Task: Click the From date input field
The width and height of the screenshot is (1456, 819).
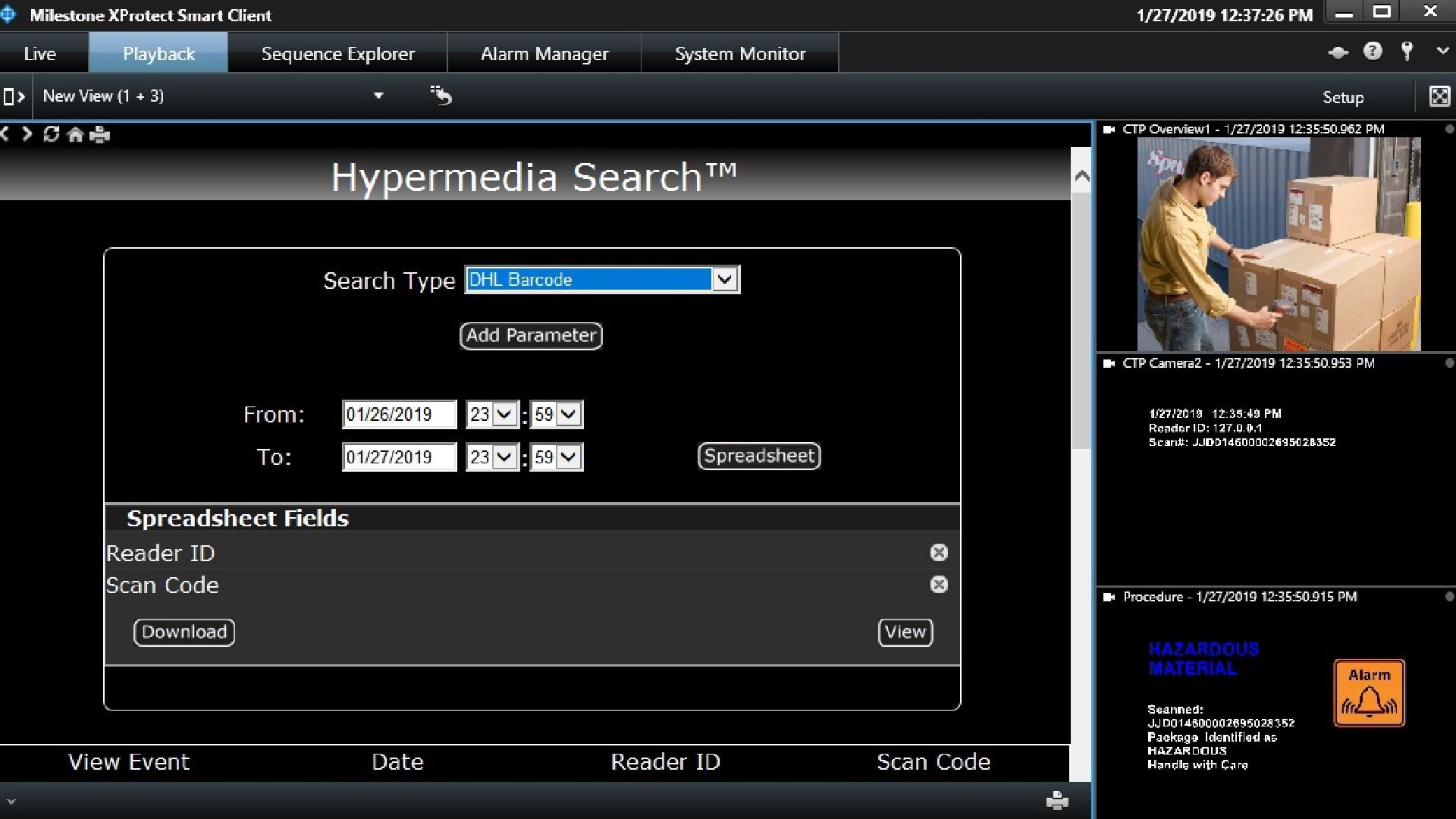Action: pyautogui.click(x=399, y=414)
